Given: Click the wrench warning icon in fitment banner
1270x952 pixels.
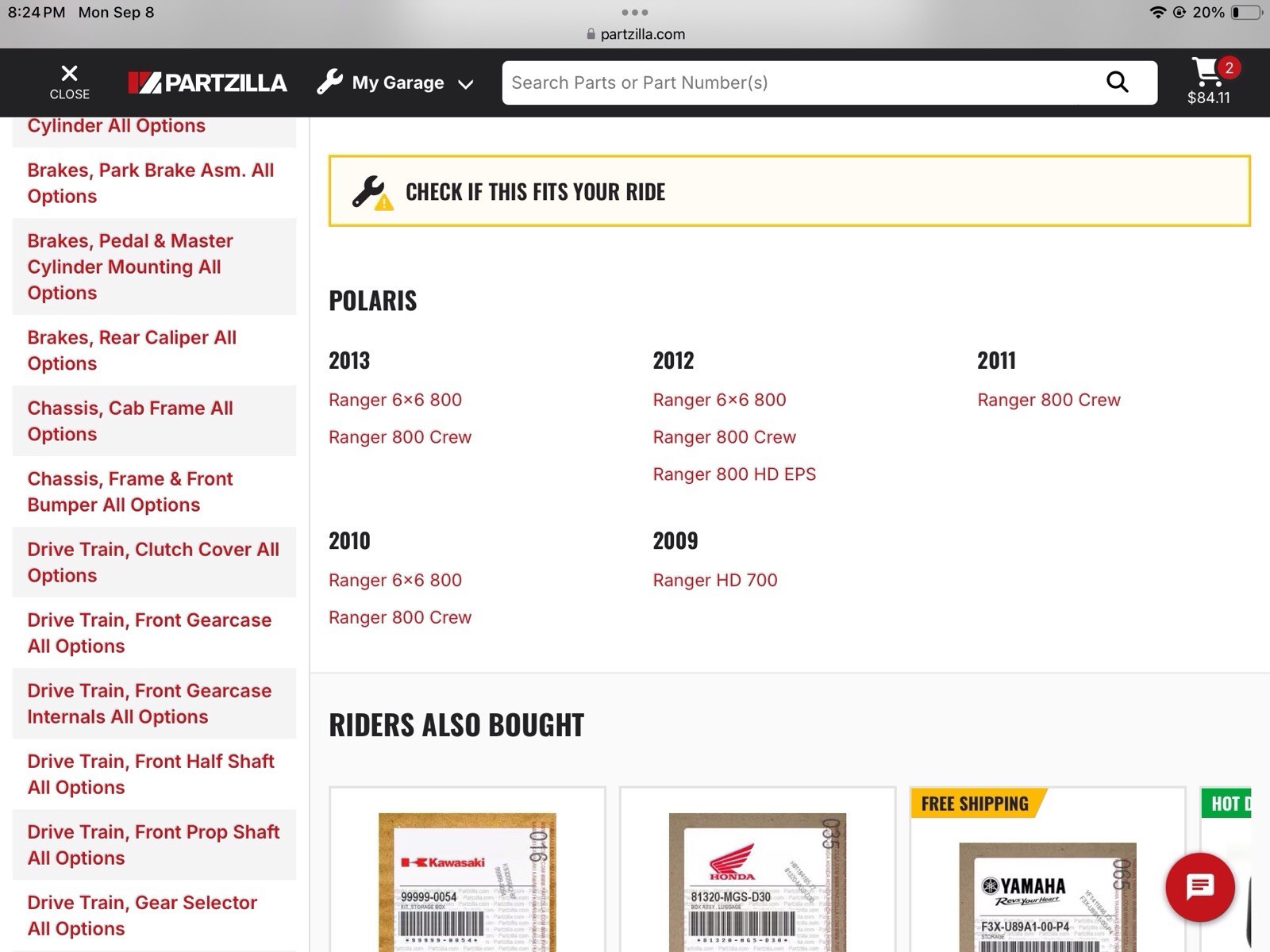Looking at the screenshot, I should pyautogui.click(x=372, y=192).
